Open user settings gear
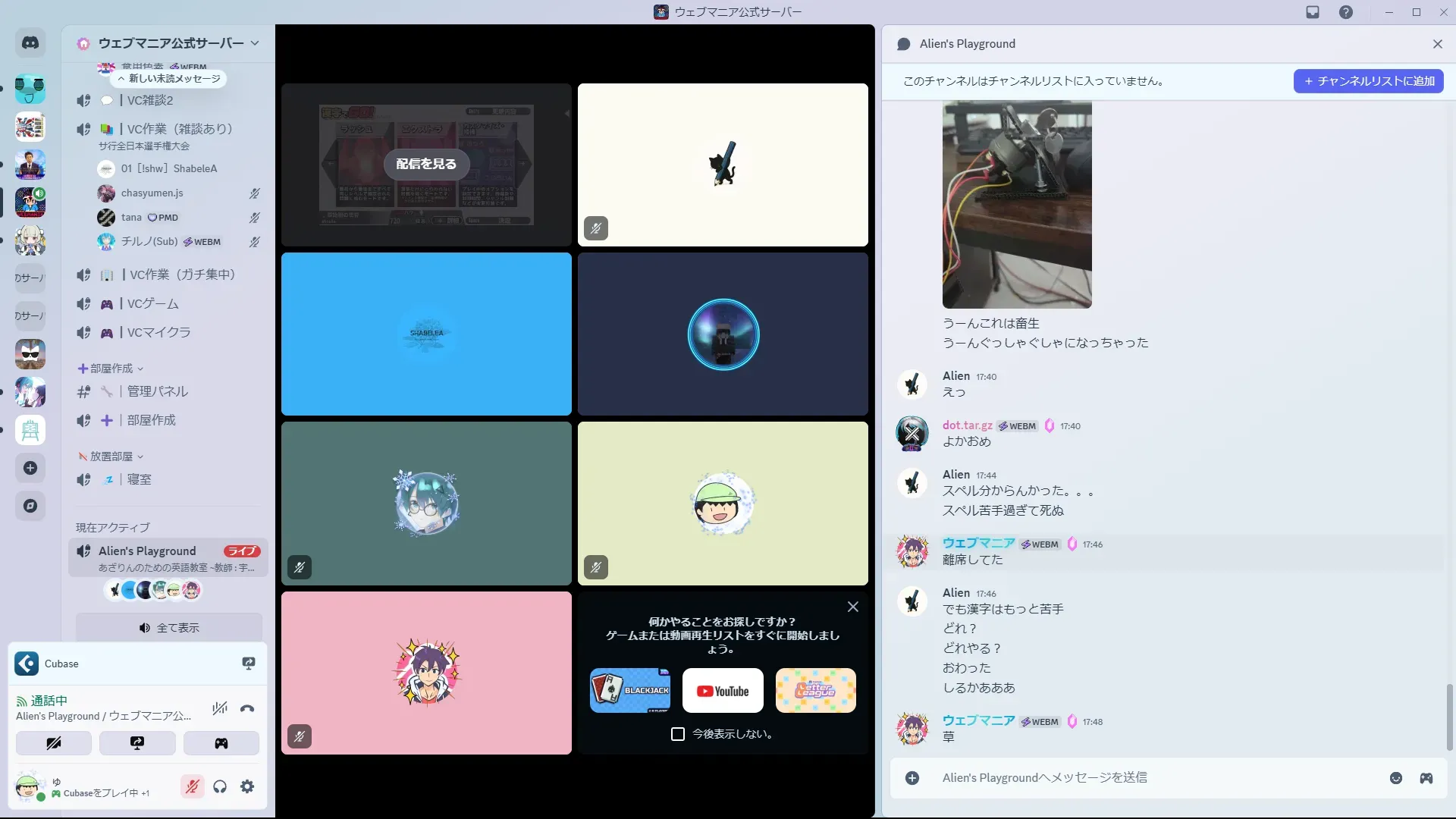The image size is (1456, 819). (247, 786)
